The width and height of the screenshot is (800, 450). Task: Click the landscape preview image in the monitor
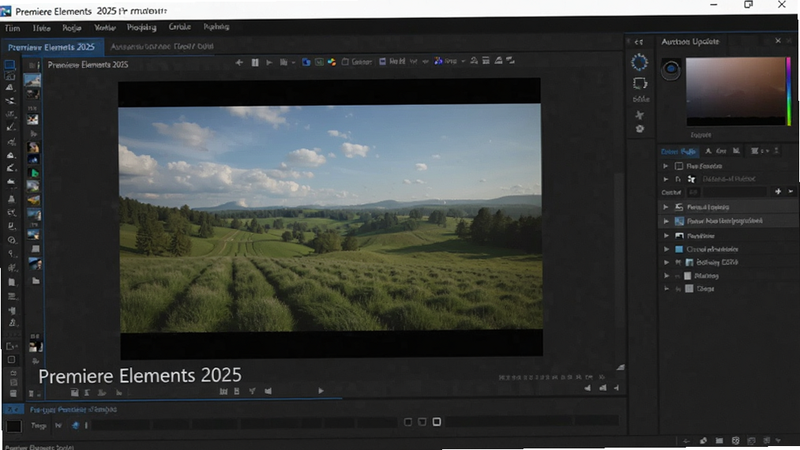(x=330, y=217)
